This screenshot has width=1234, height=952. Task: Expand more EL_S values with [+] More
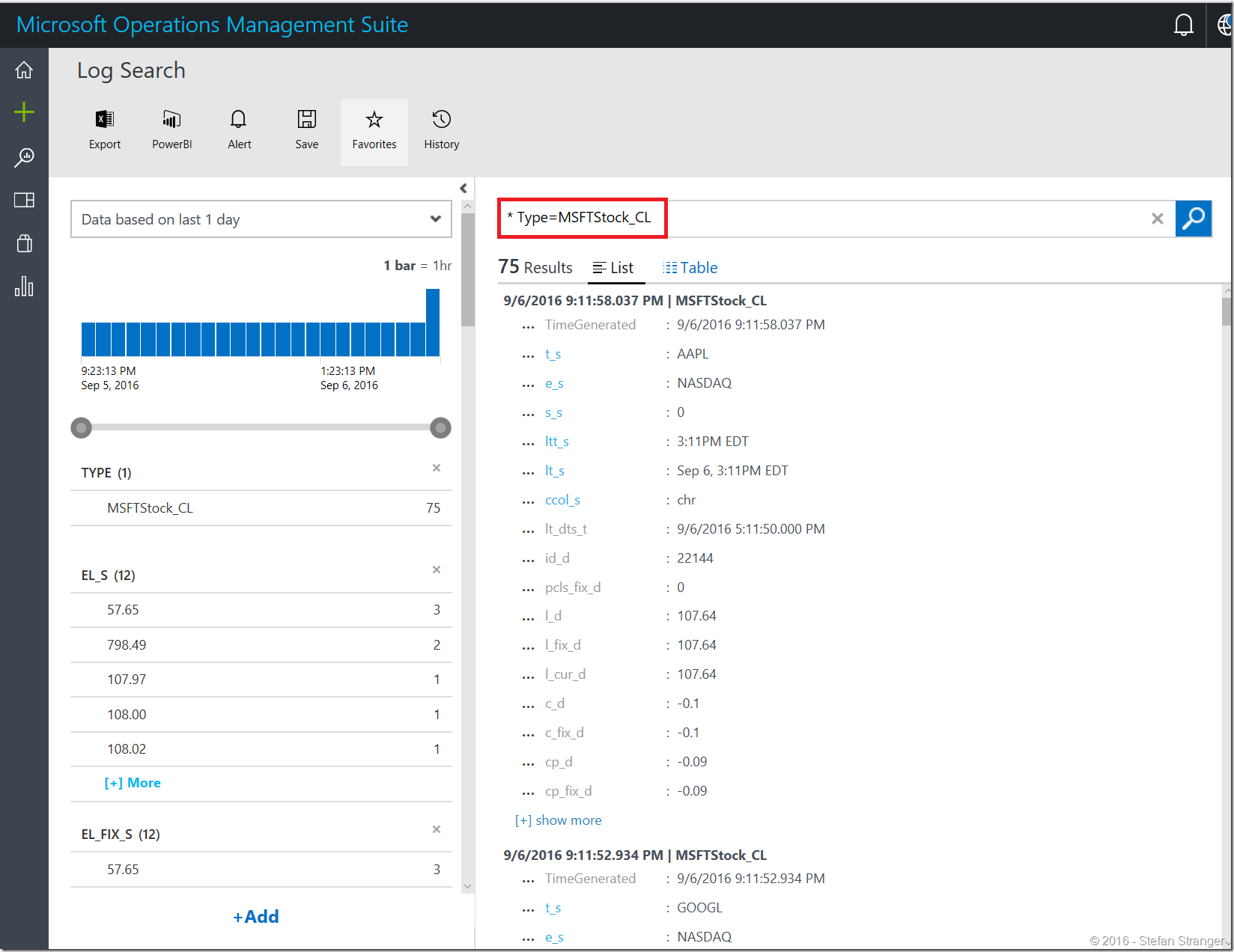[x=133, y=783]
